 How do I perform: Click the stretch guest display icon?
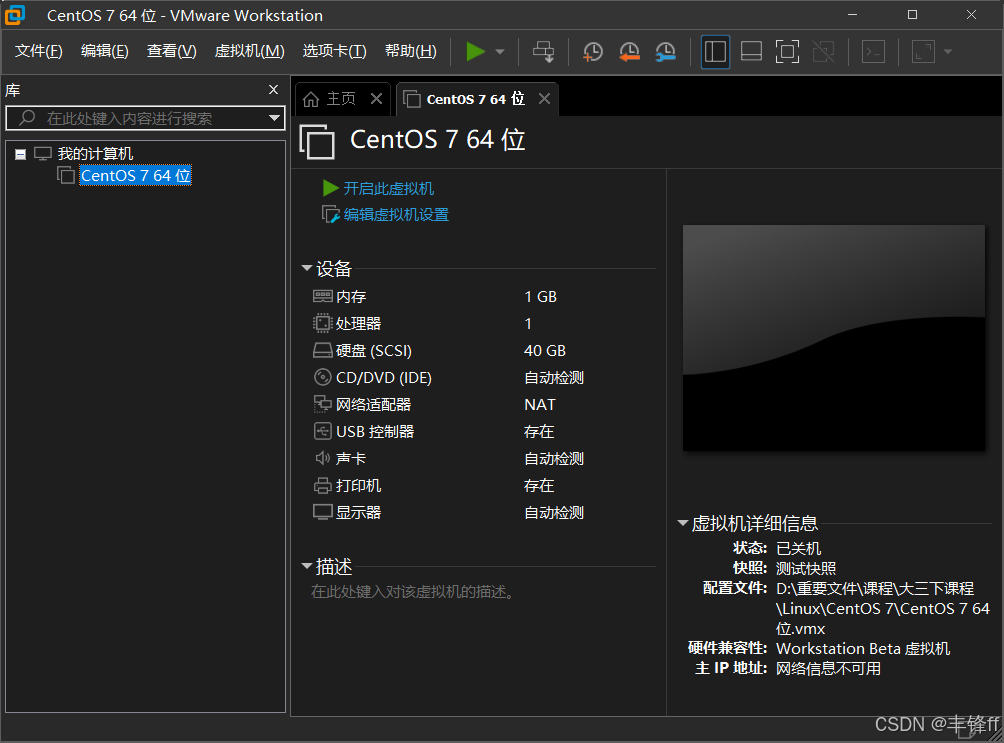click(x=923, y=51)
